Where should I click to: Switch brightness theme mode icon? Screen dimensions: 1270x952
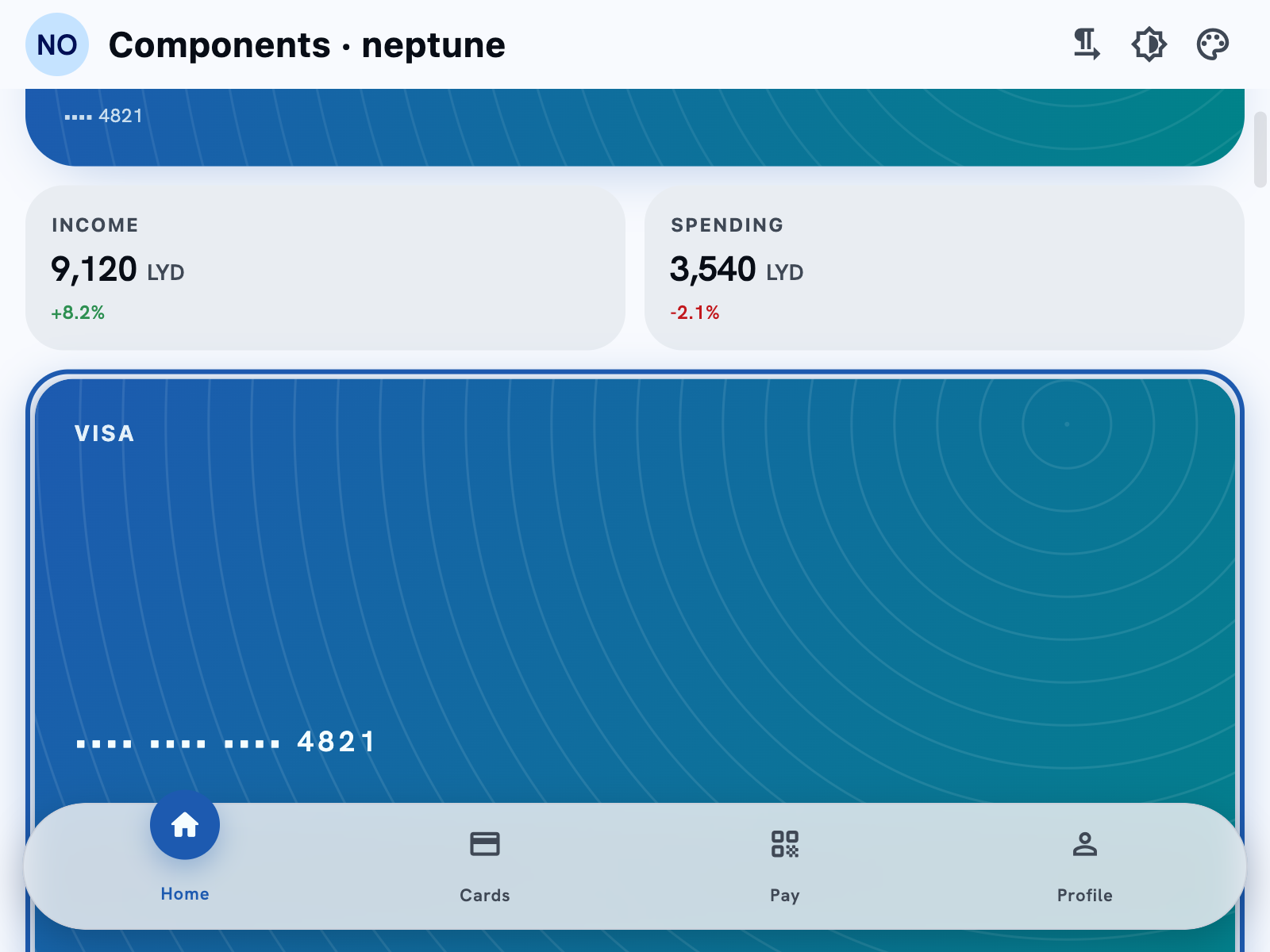[x=1149, y=44]
